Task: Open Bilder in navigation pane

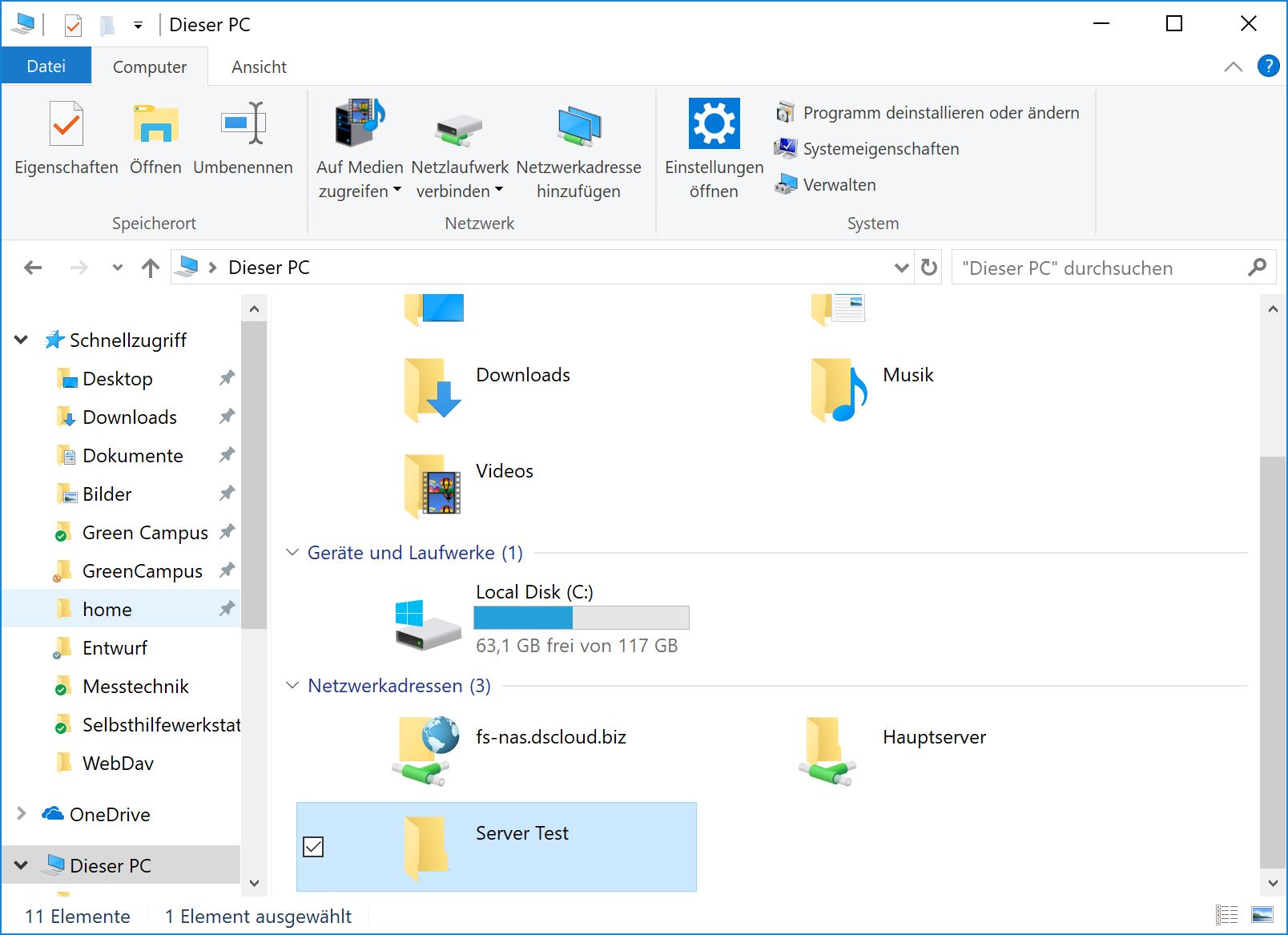Action: (107, 494)
